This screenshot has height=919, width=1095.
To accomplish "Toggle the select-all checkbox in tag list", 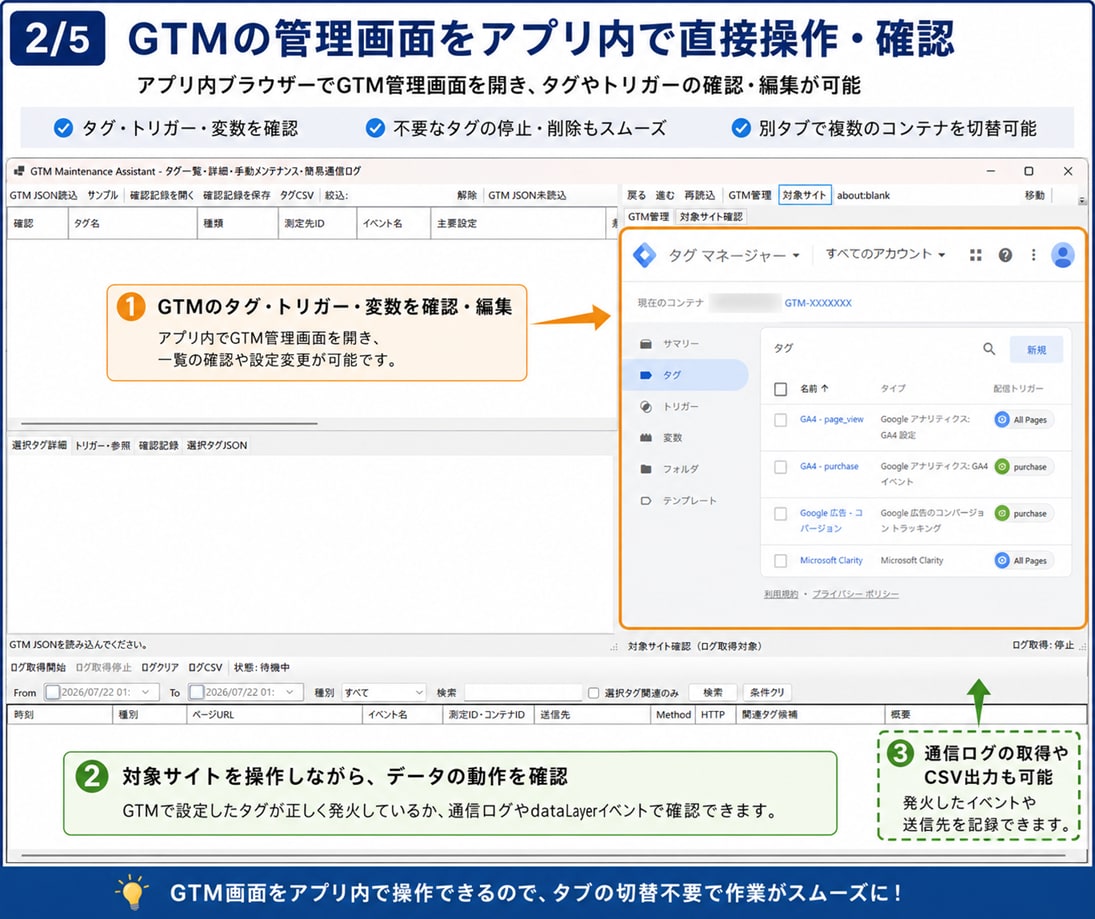I will (781, 389).
